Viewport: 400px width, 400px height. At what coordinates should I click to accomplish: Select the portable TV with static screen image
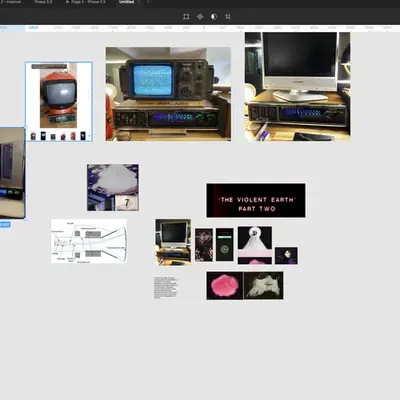(168, 94)
